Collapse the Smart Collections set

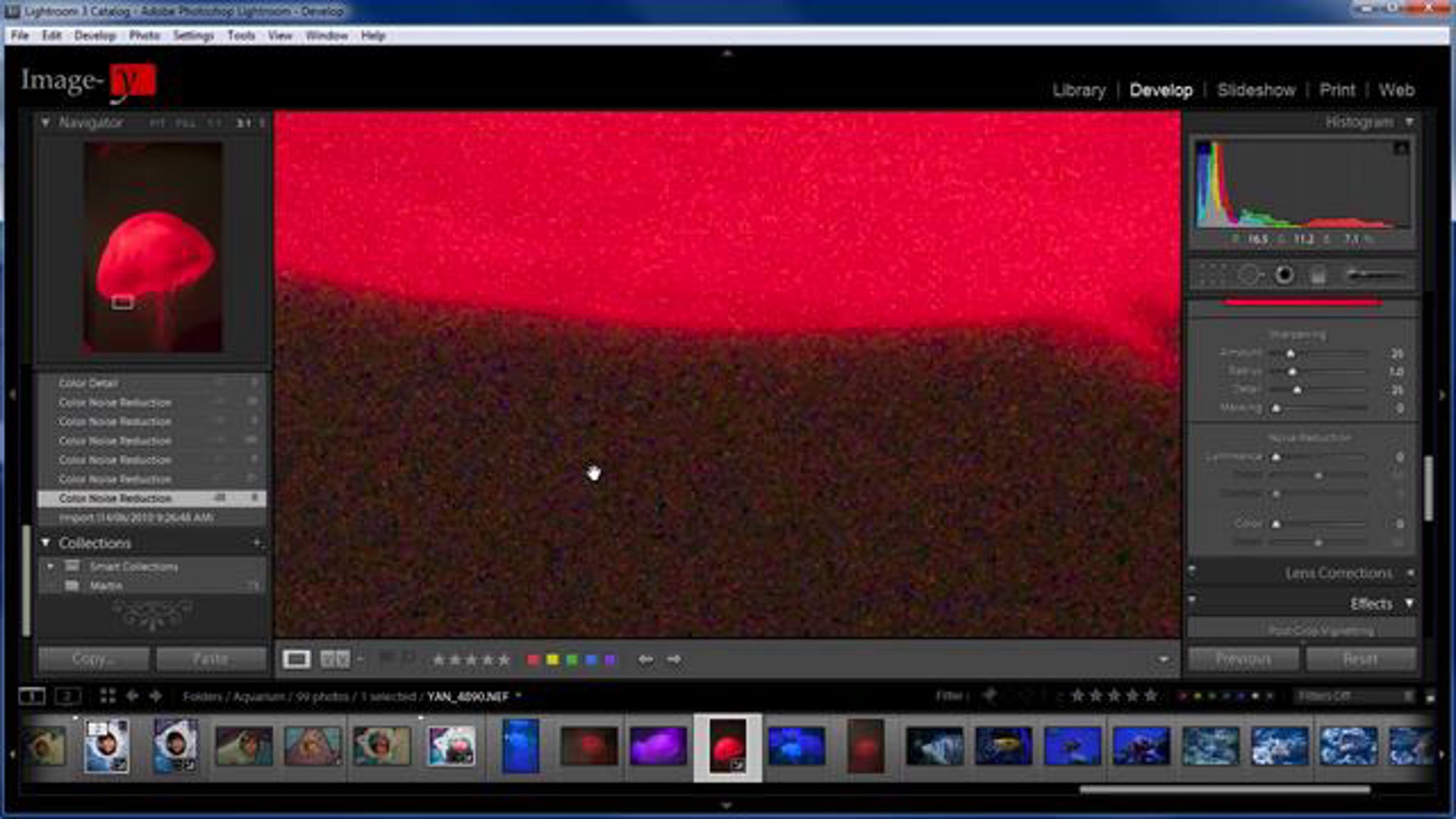click(51, 567)
